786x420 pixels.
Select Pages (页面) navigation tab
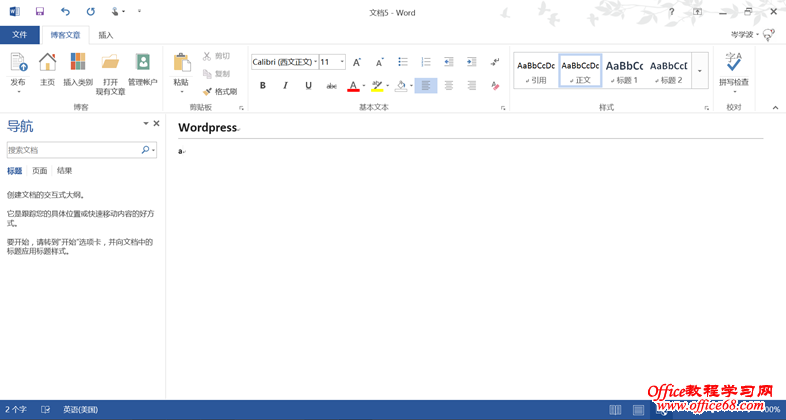click(x=40, y=171)
